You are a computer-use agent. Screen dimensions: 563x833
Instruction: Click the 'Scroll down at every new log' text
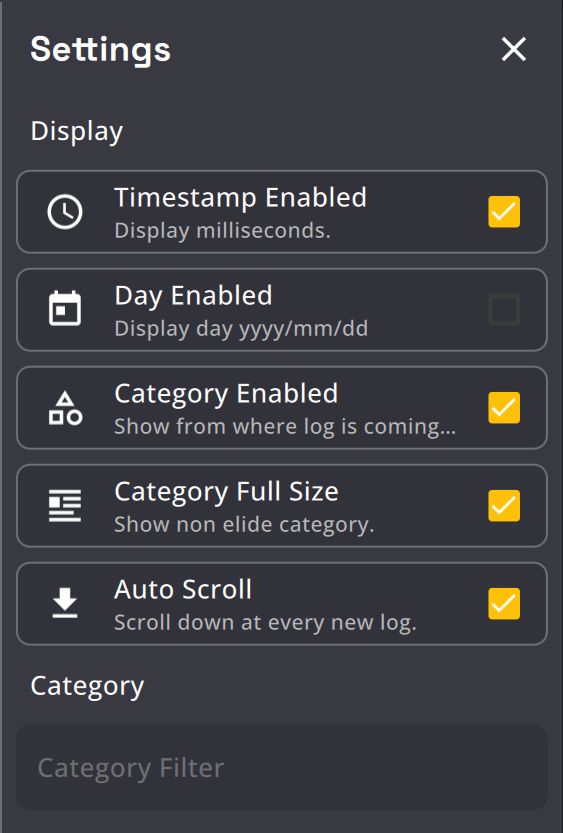pos(265,623)
